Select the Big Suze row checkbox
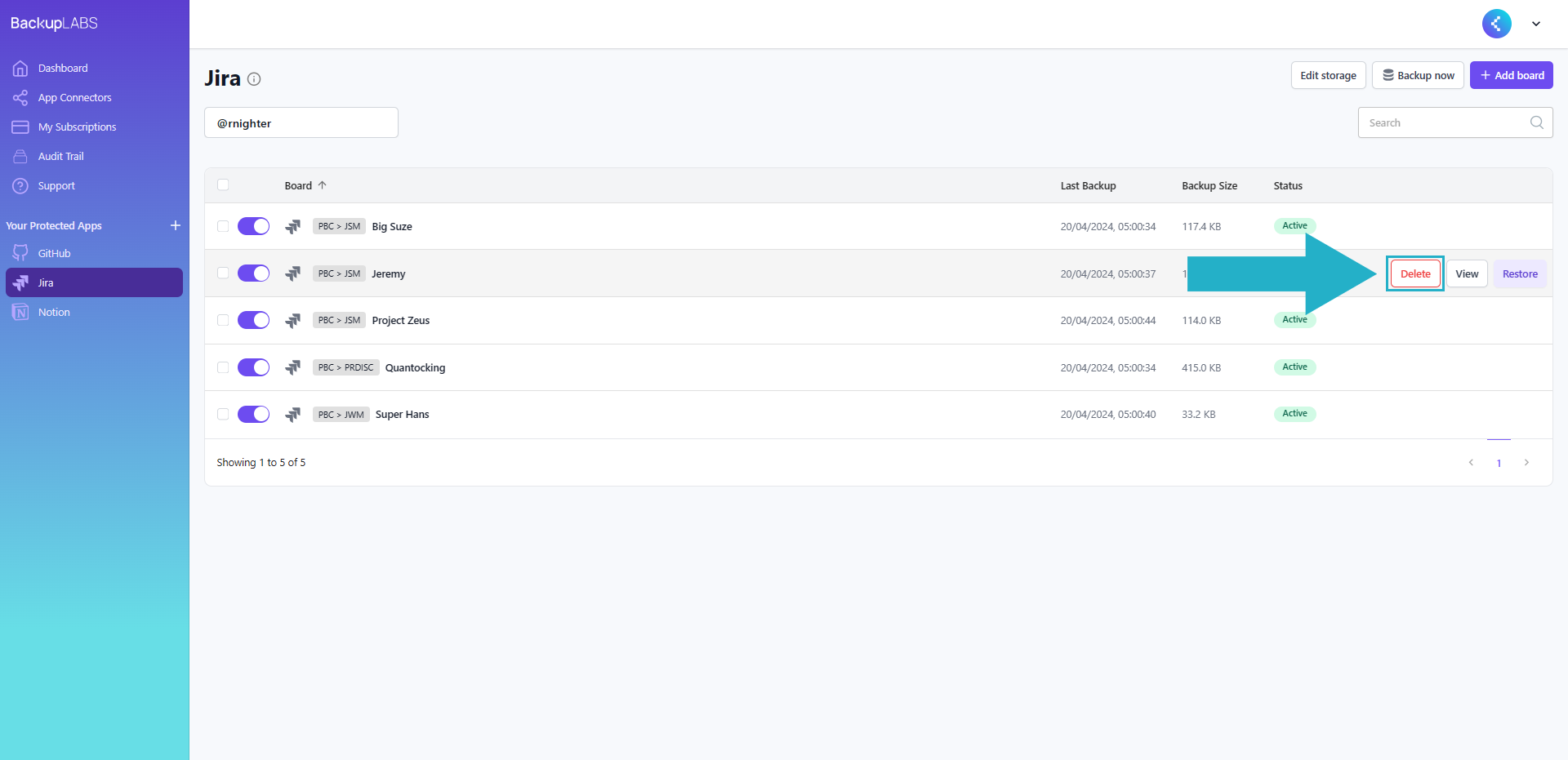 pos(223,226)
